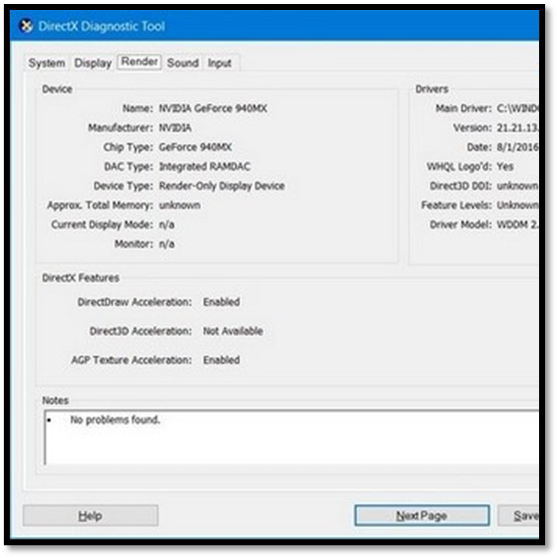Click the NVIDIA GeForce 940MX device name
Viewport: 558px width, 558px height.
[x=213, y=108]
